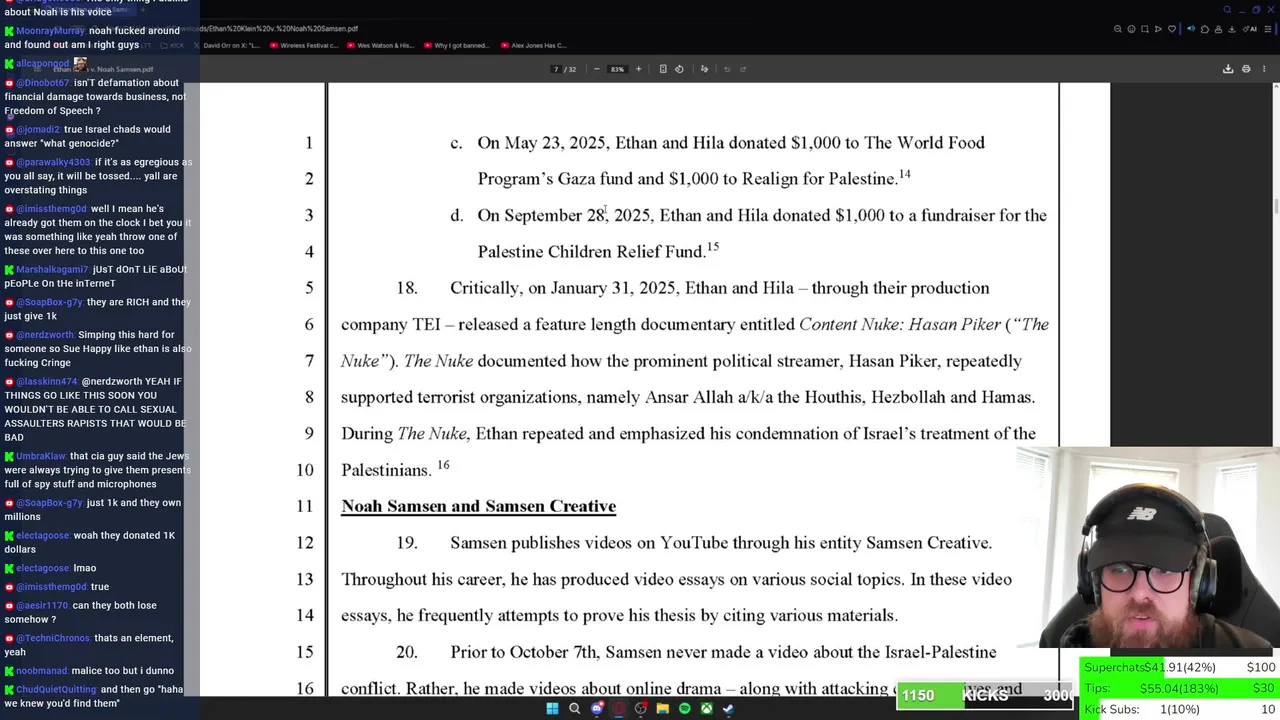Click the heart bookmark icon in address bar
This screenshot has width=1280, height=720.
[1172, 29]
